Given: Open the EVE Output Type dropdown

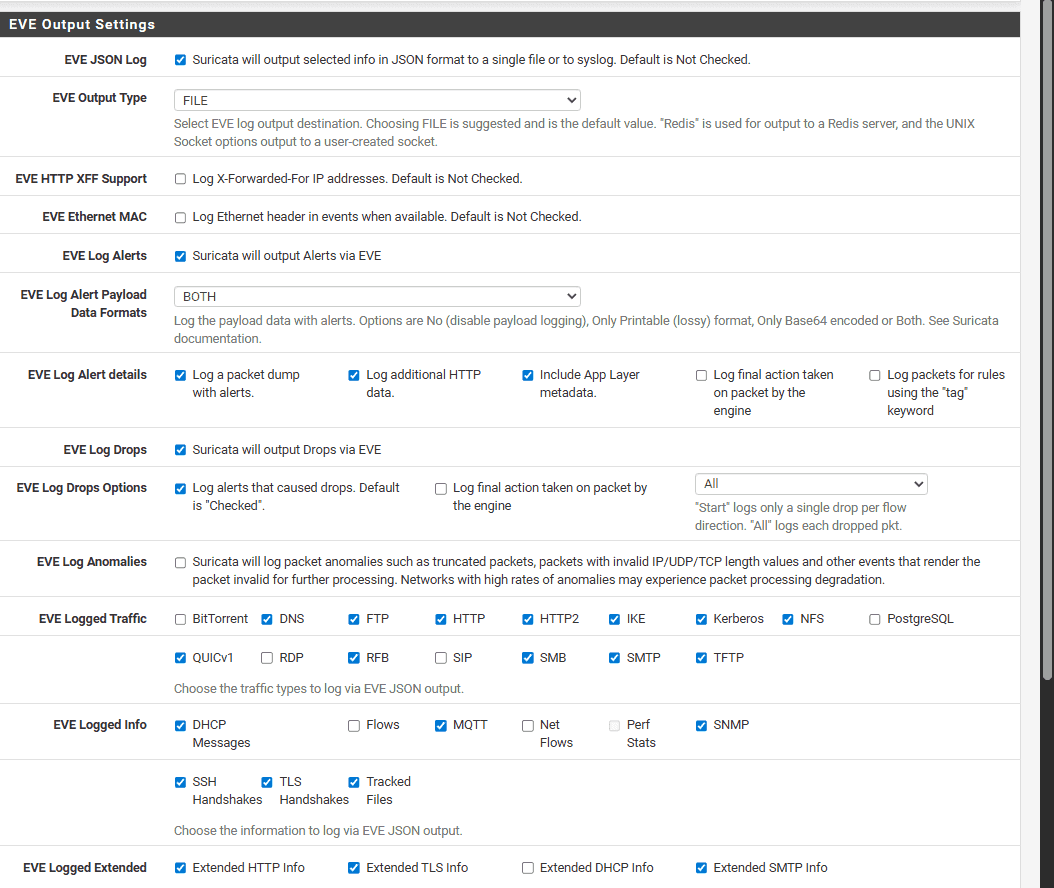Looking at the screenshot, I should click(x=377, y=100).
